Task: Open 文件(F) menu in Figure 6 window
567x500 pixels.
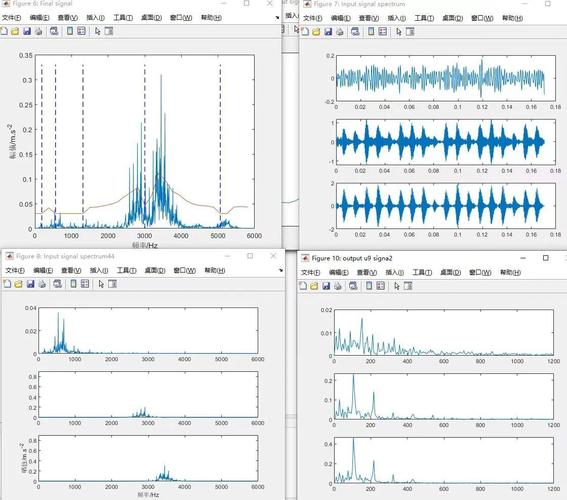Action: (x=11, y=18)
